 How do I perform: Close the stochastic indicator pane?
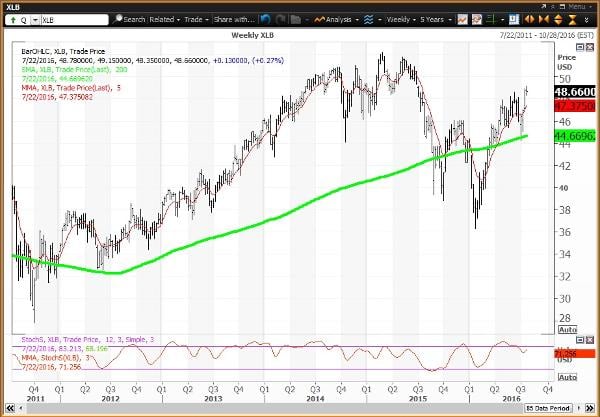(590, 340)
